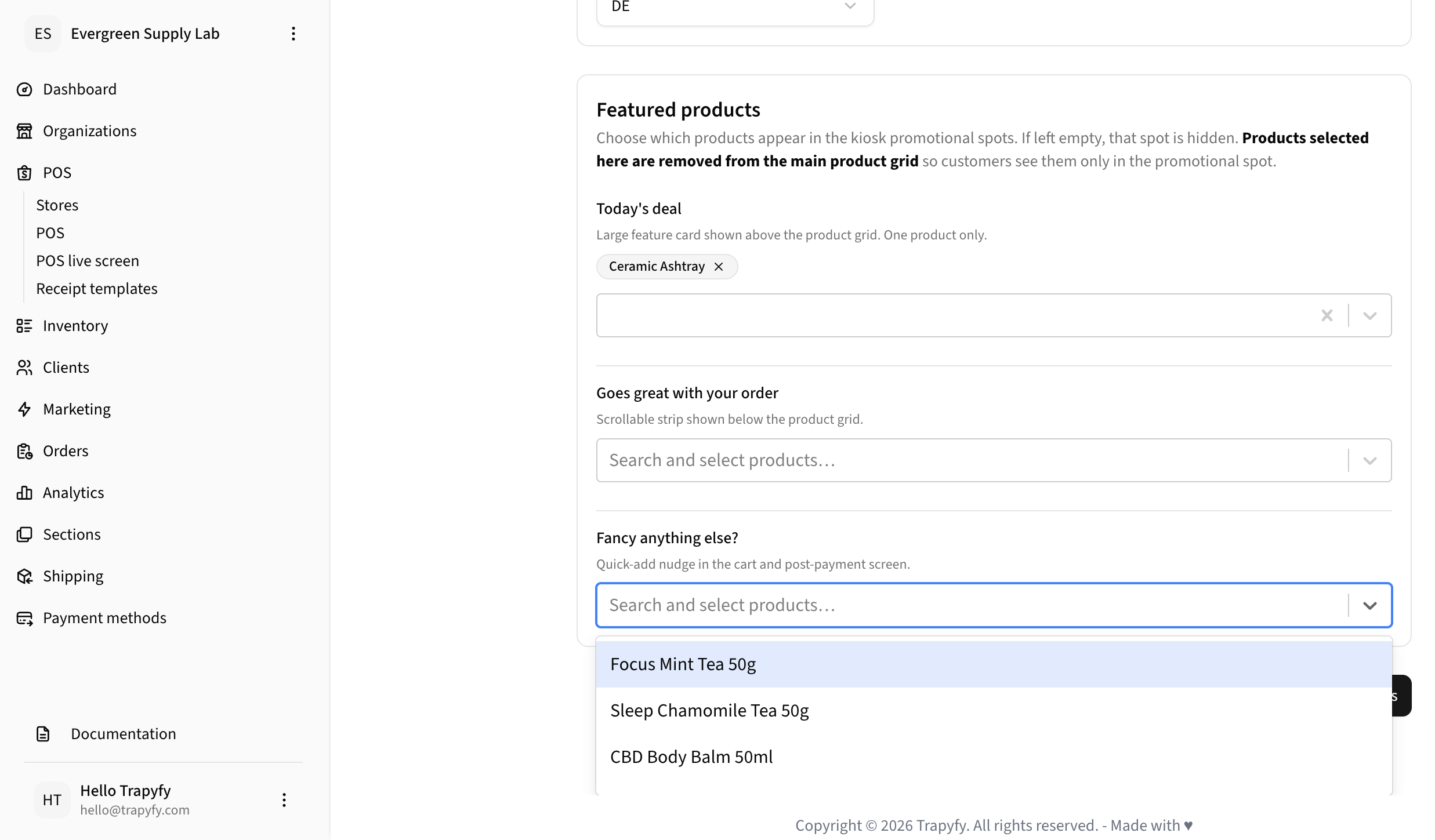
Task: Navigate to Shipping
Action: point(73,576)
